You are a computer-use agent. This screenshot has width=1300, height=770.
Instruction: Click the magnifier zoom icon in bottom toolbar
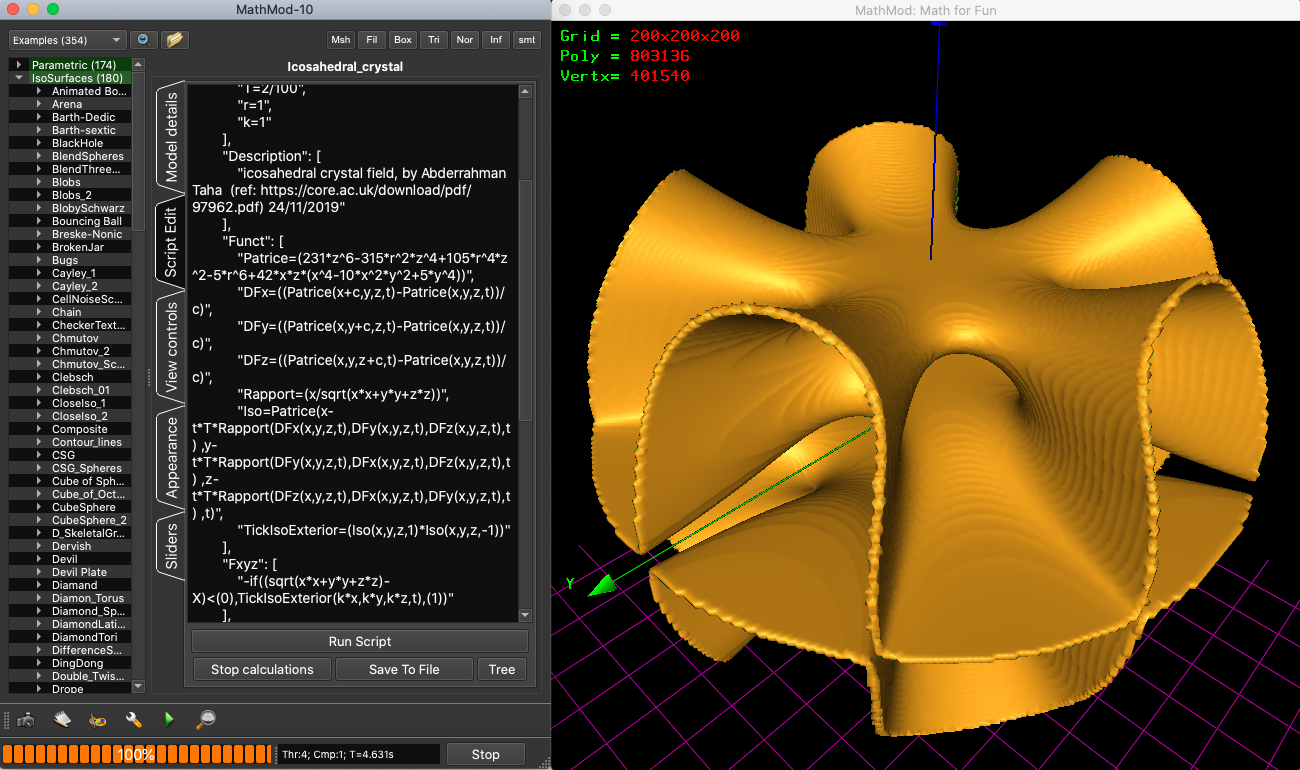205,719
